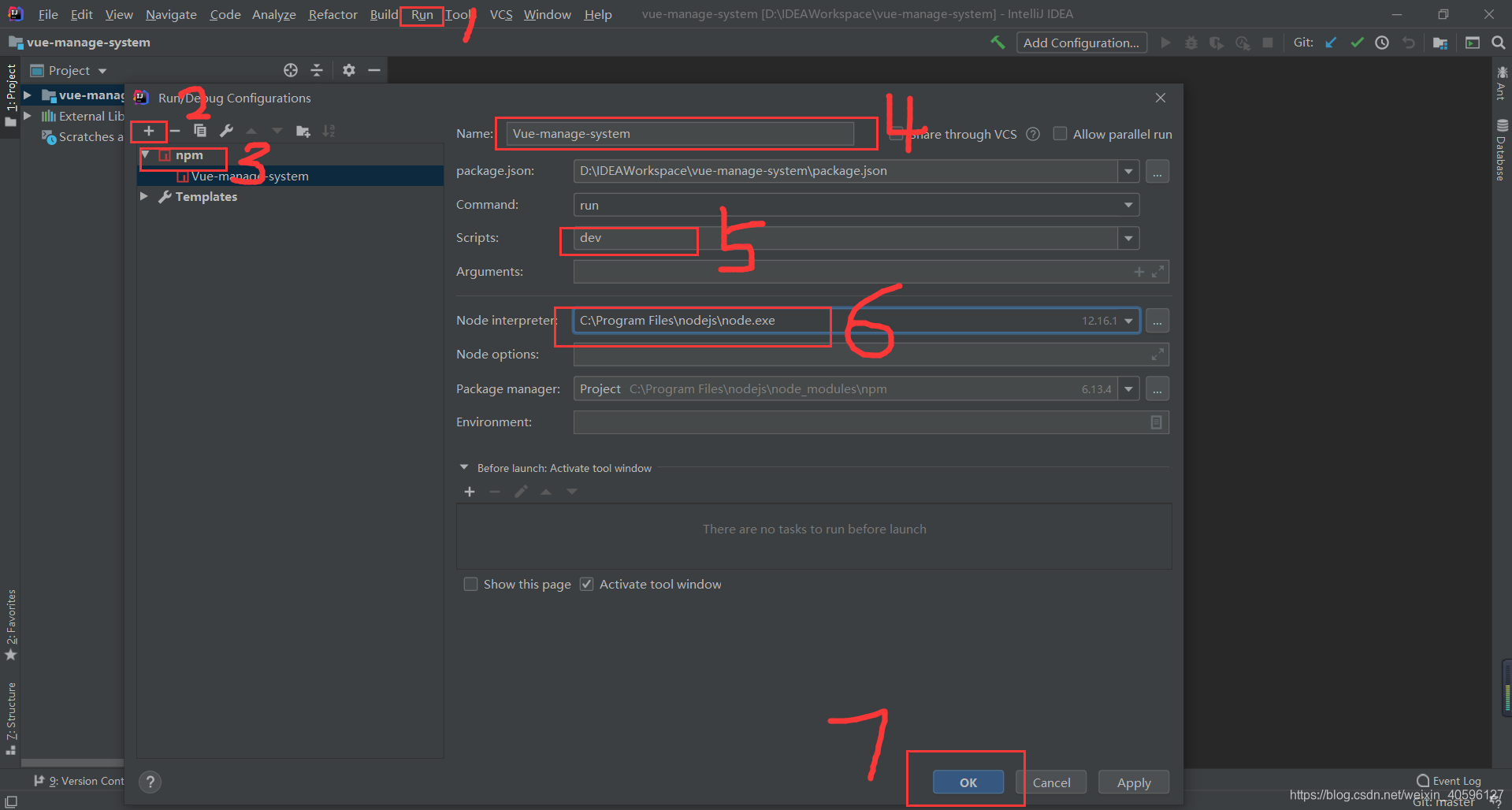Open package.json path dropdown

[1128, 171]
